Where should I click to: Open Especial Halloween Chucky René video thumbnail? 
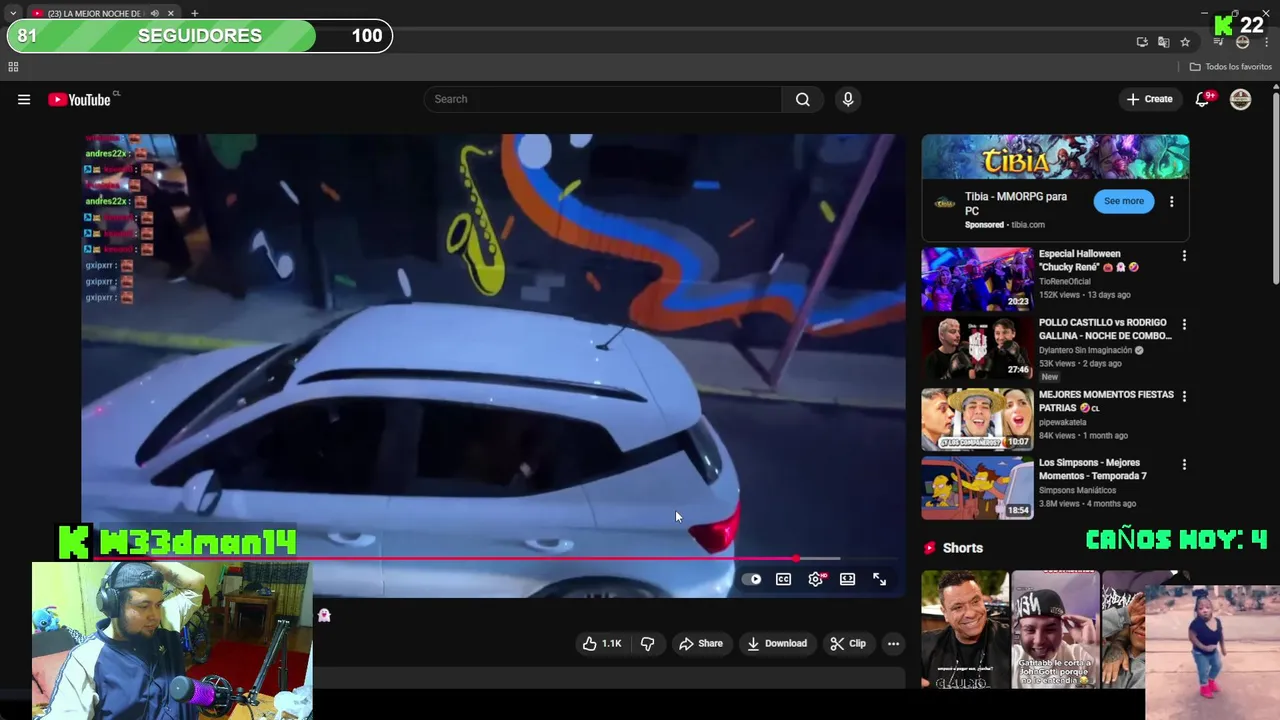click(977, 279)
